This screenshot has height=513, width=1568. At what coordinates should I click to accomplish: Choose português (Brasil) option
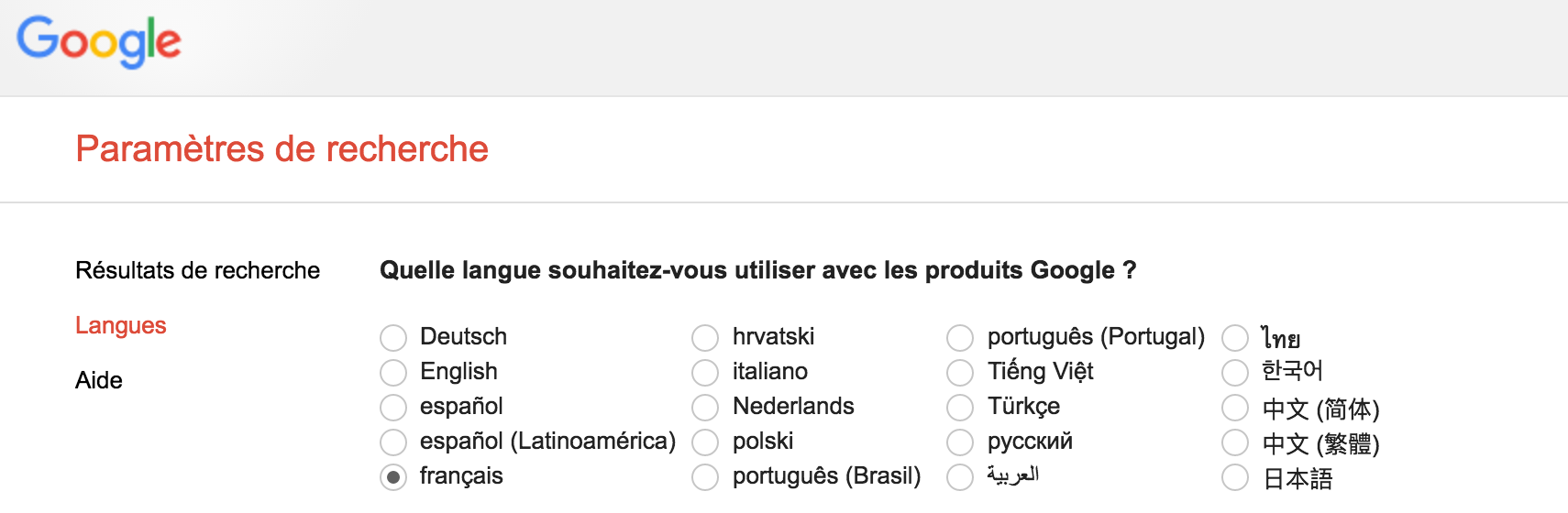click(x=705, y=477)
